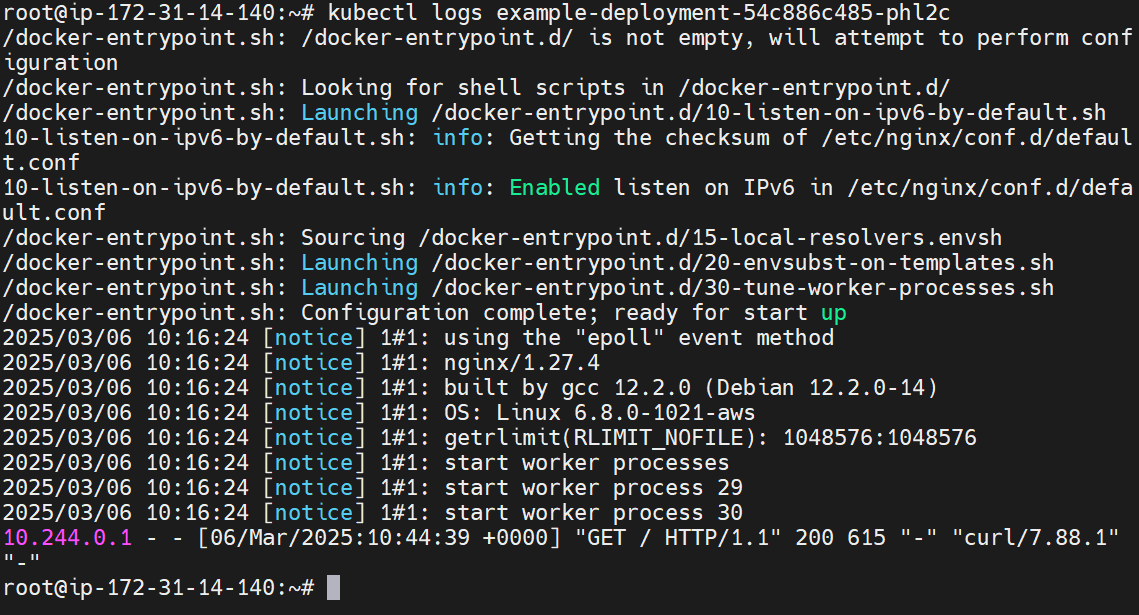
Task: Click the pink 10.244.0.1 IP address
Action: point(68,538)
